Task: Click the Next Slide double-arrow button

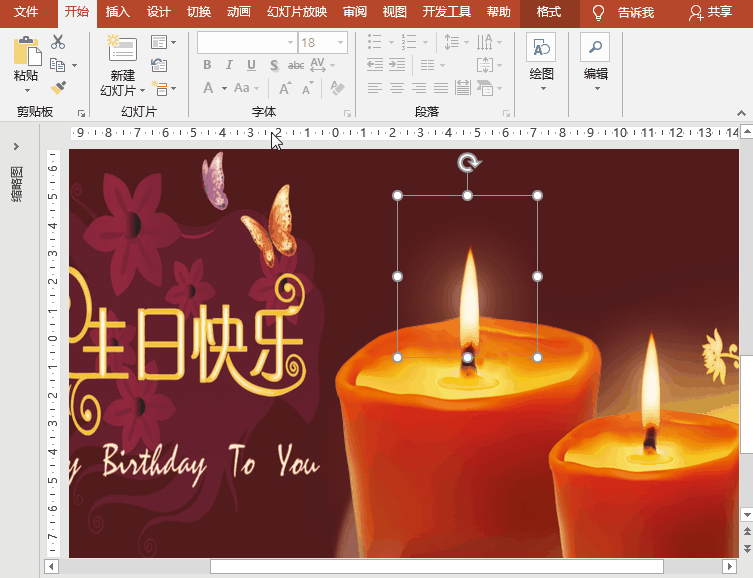Action: point(747,548)
